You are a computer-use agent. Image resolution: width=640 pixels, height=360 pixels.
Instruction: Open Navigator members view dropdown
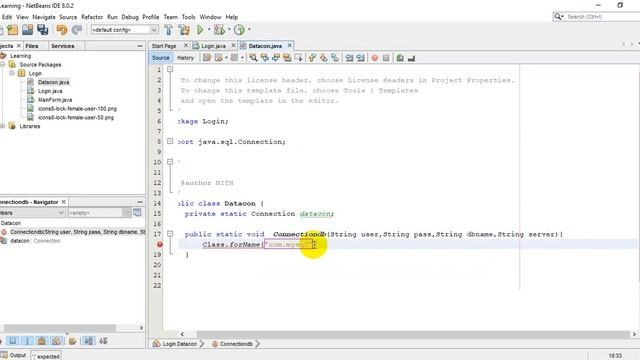click(x=61, y=213)
